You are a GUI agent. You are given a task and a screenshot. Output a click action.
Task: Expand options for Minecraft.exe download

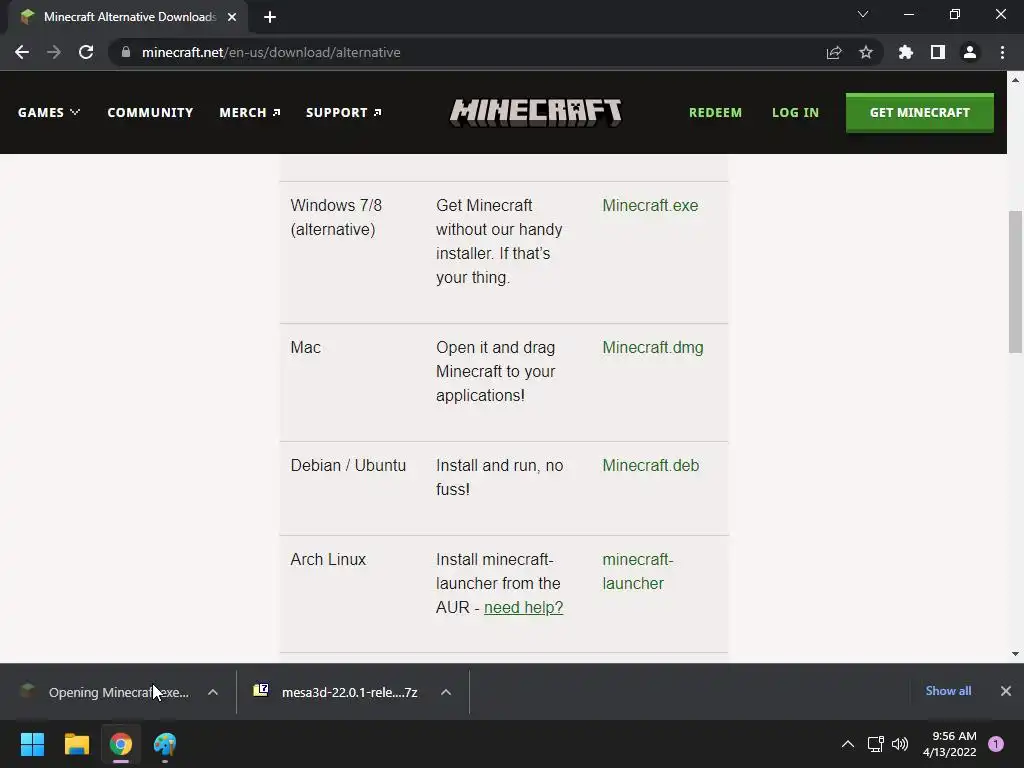tap(213, 692)
